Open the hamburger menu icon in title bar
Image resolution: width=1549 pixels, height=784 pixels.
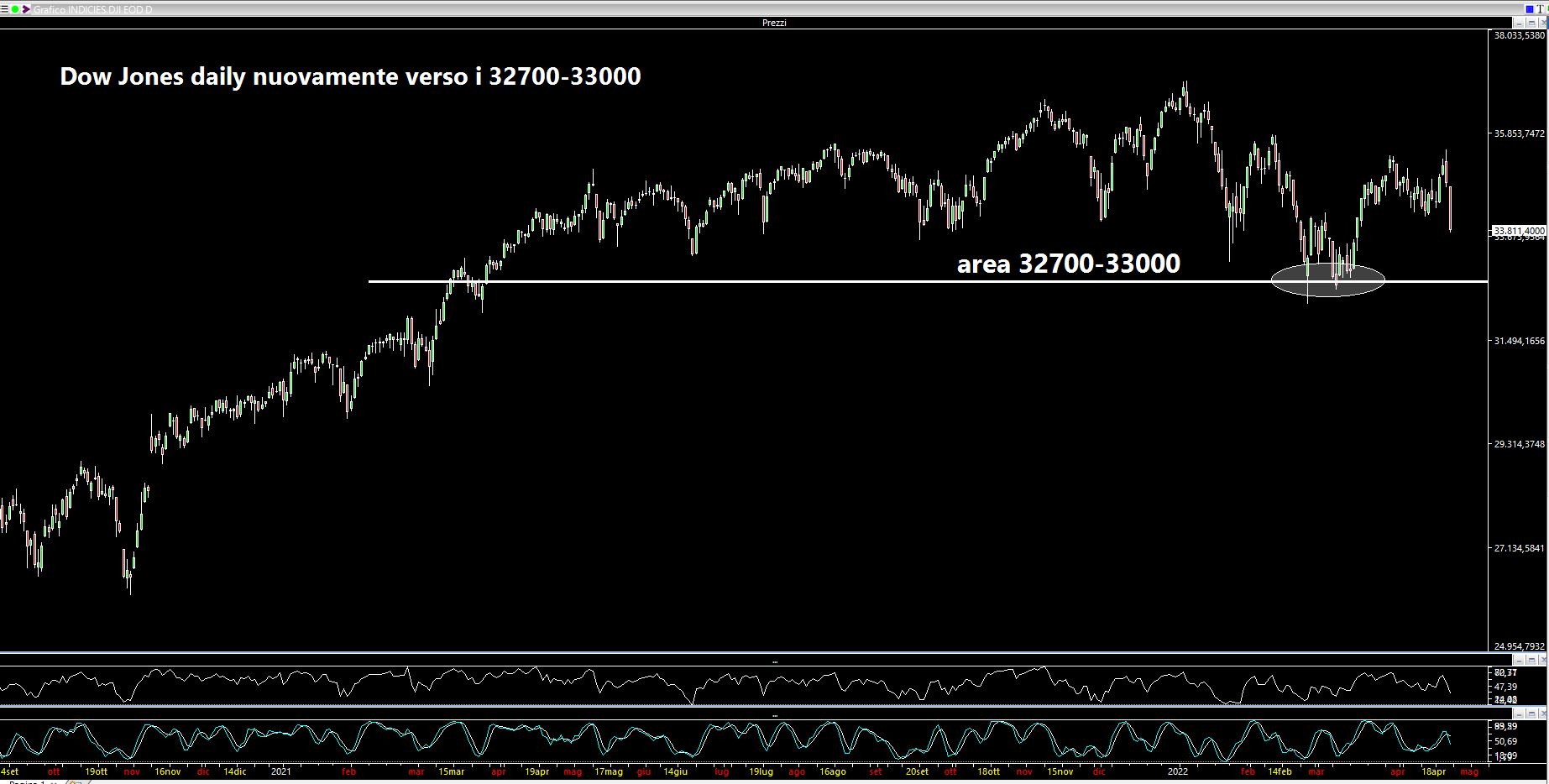(x=4, y=9)
